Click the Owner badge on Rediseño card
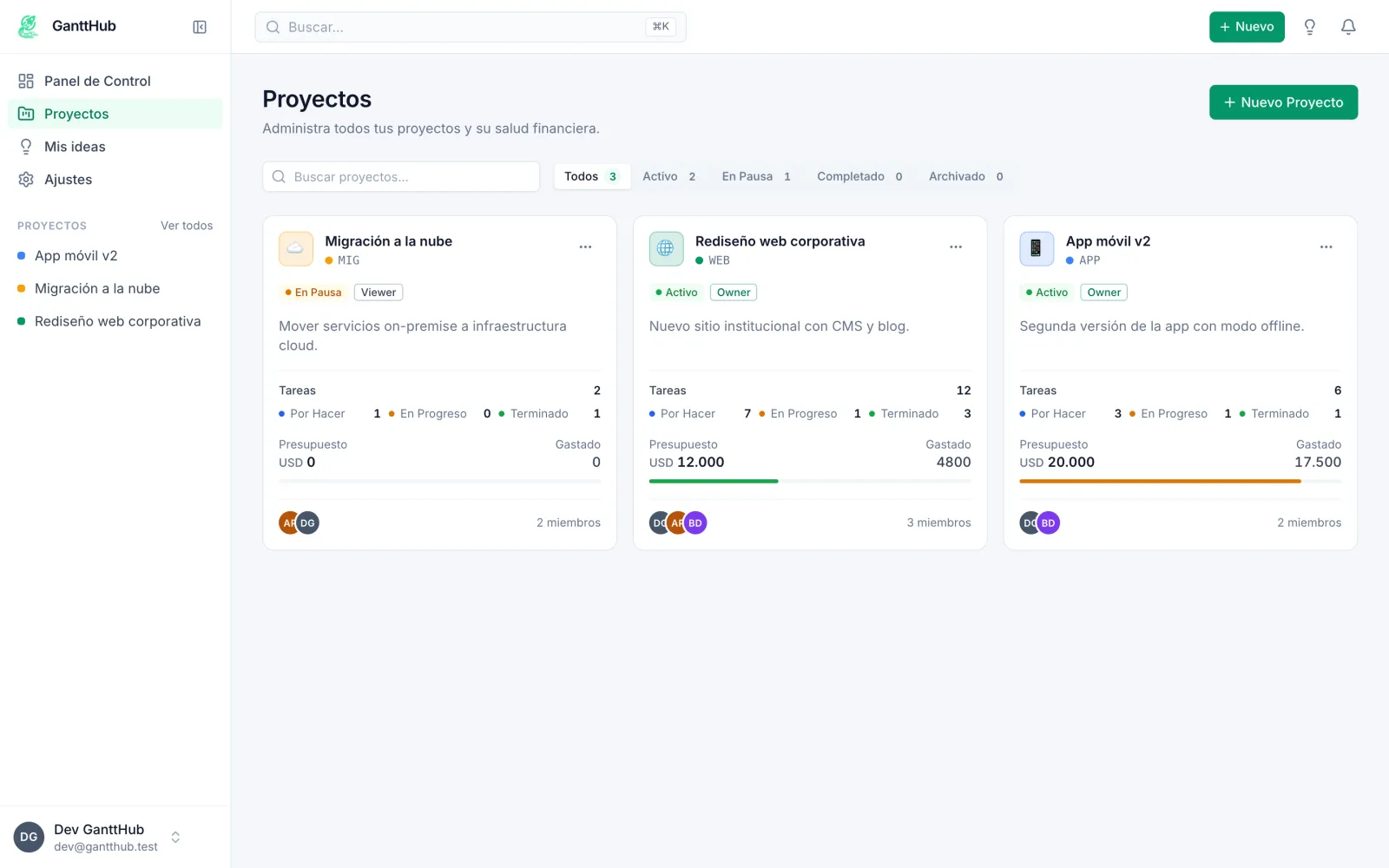1389x868 pixels. [734, 293]
